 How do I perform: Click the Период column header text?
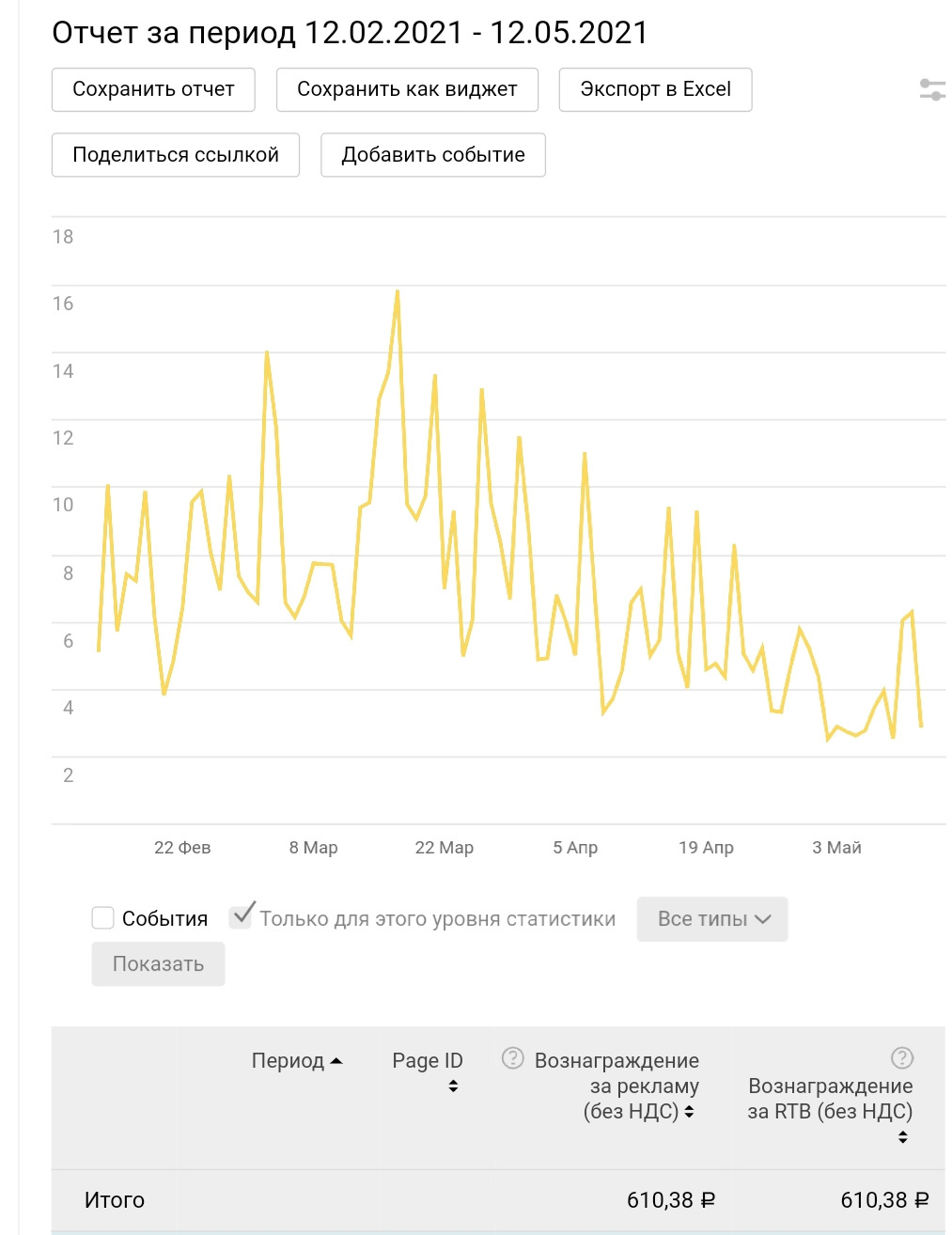coord(288,1061)
